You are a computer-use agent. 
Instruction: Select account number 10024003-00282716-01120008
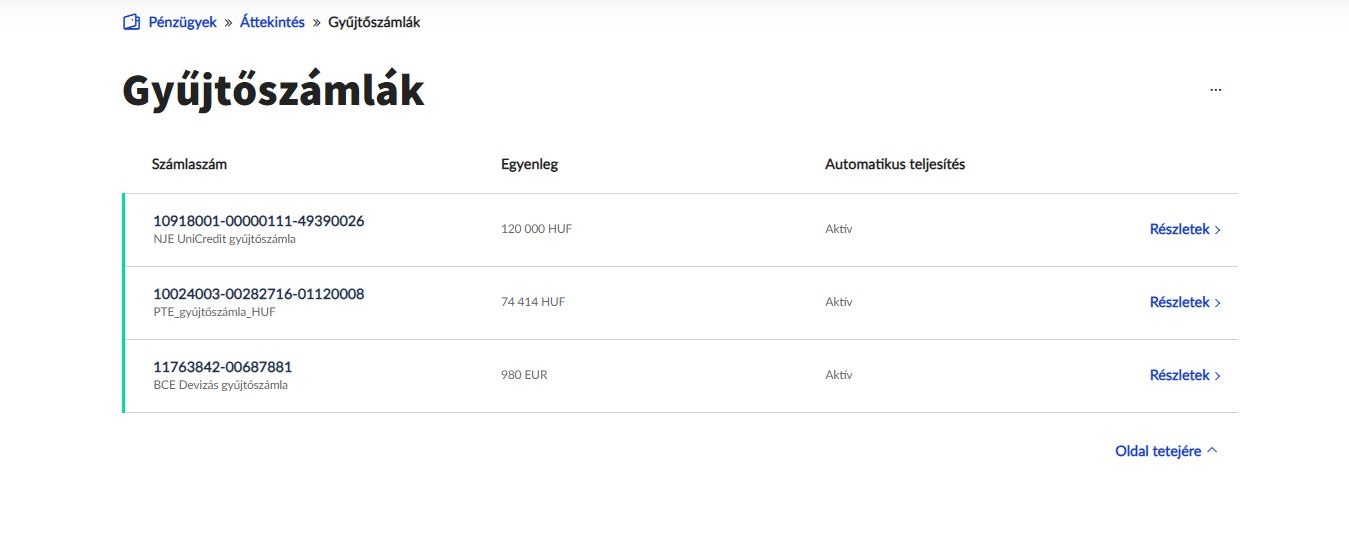pos(258,294)
